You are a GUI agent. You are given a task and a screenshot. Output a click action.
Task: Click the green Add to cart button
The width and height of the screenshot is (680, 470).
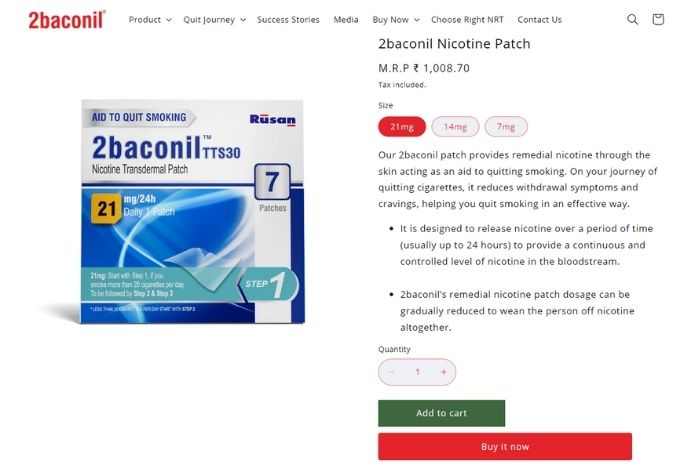click(441, 413)
